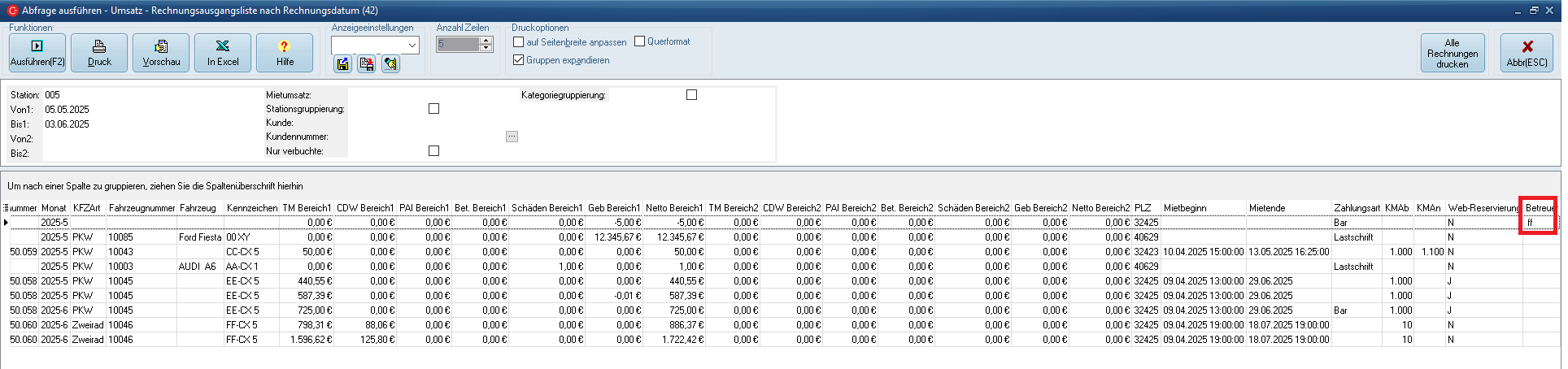Click the third icon under Anzeigeeinstellungen
1568x369 pixels.
pyautogui.click(x=390, y=64)
